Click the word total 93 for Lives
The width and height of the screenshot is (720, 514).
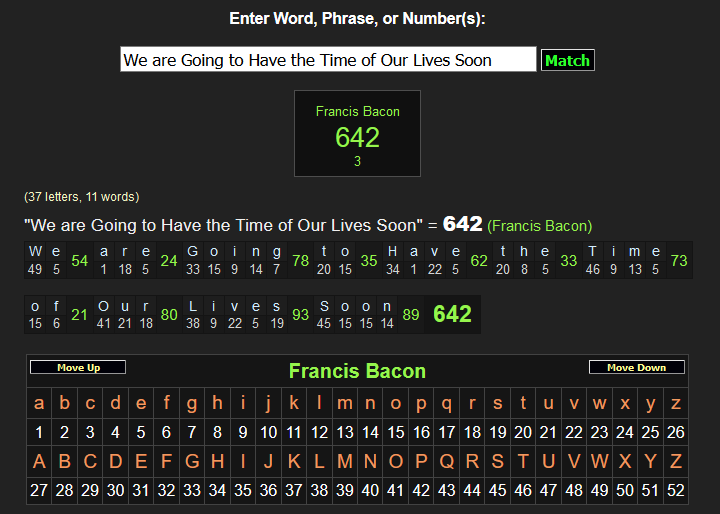click(300, 315)
